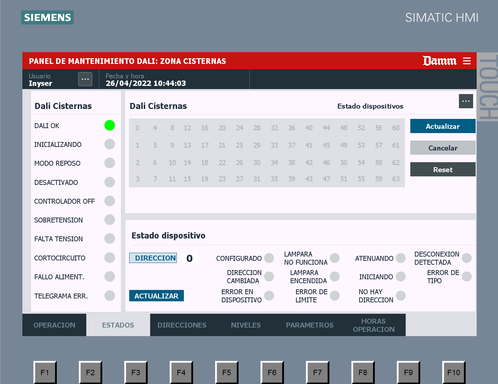This screenshot has width=498, height=384.
Task: Click the Siemens logo
Action: click(47, 17)
